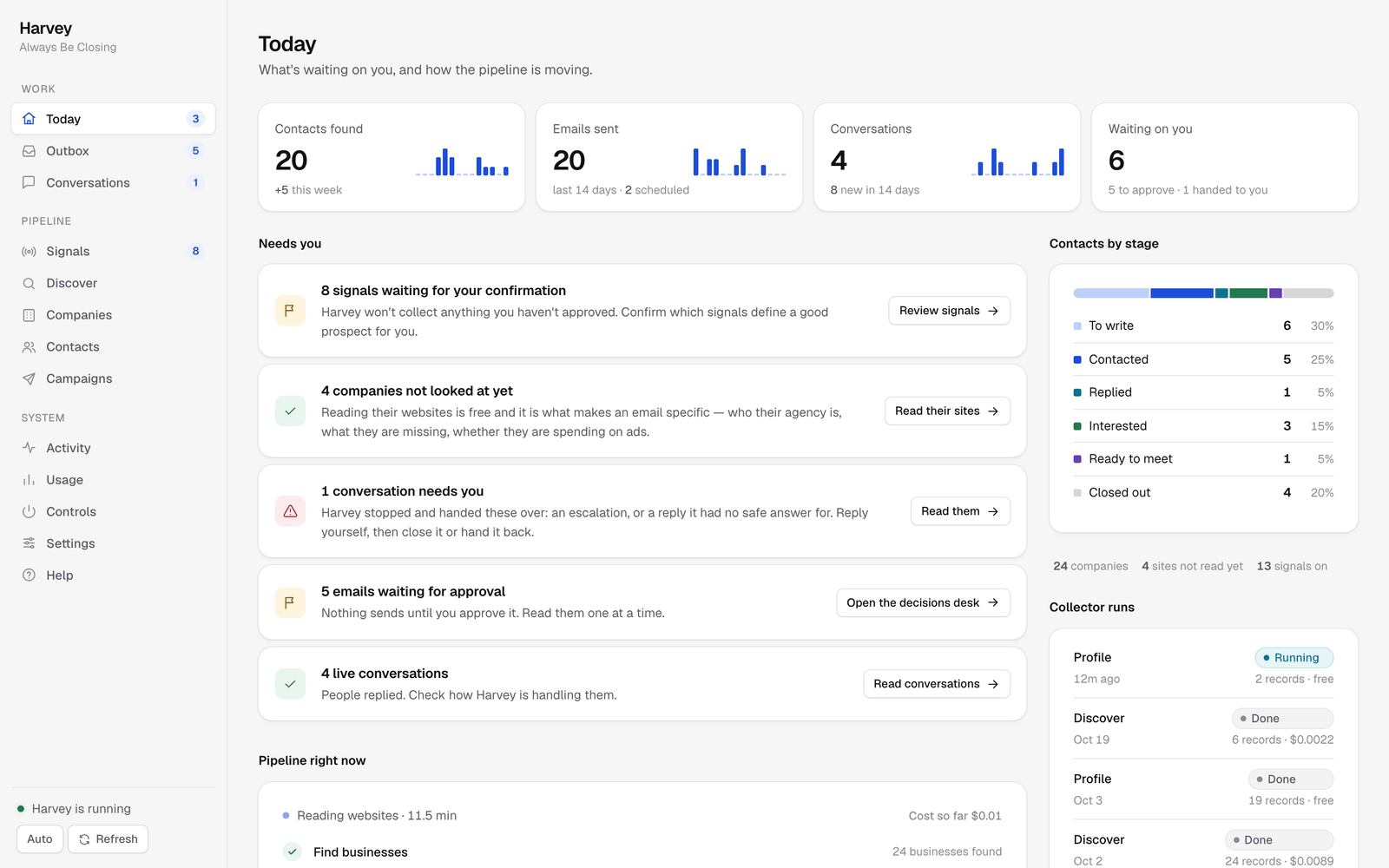Open the Companies section label

(79, 315)
